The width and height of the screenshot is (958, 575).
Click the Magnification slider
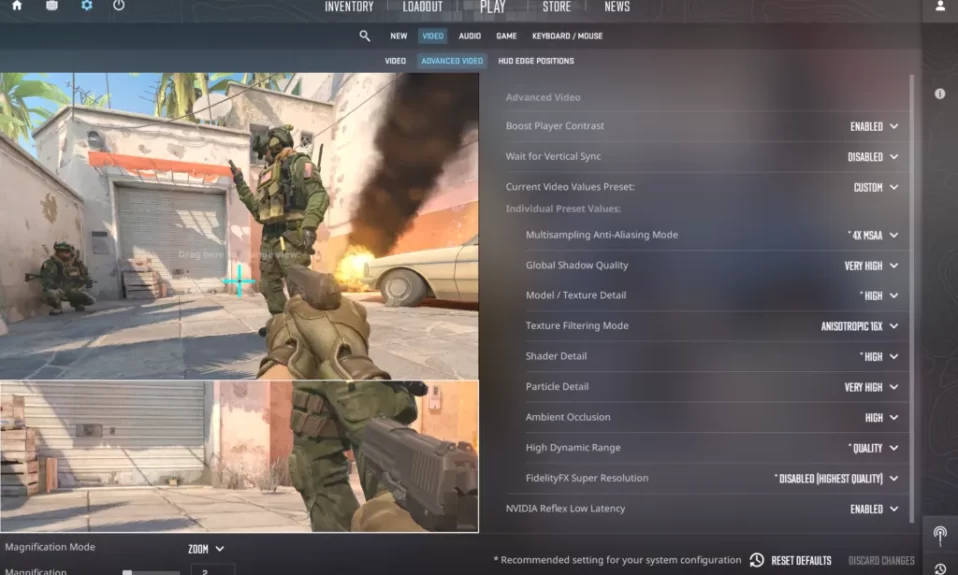(151, 573)
